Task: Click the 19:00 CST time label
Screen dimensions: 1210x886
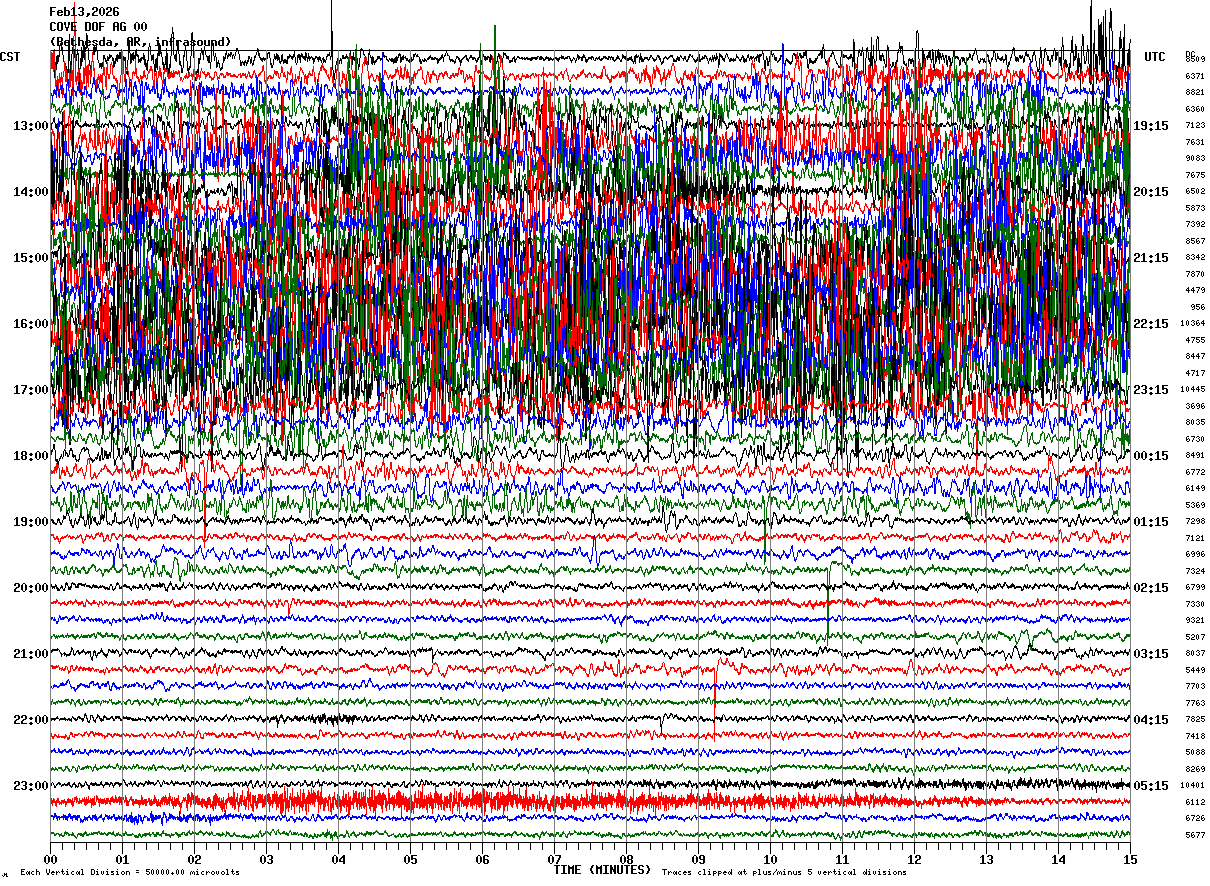Action: coord(31,522)
